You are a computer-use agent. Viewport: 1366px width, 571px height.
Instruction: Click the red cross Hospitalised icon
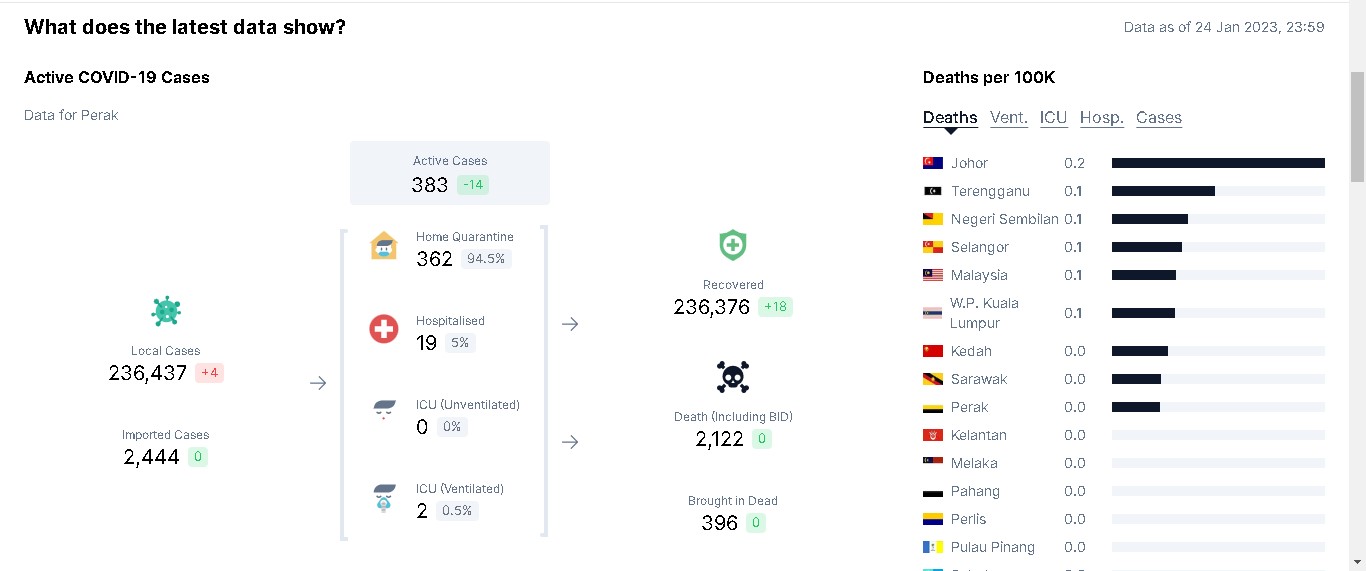[x=383, y=329]
